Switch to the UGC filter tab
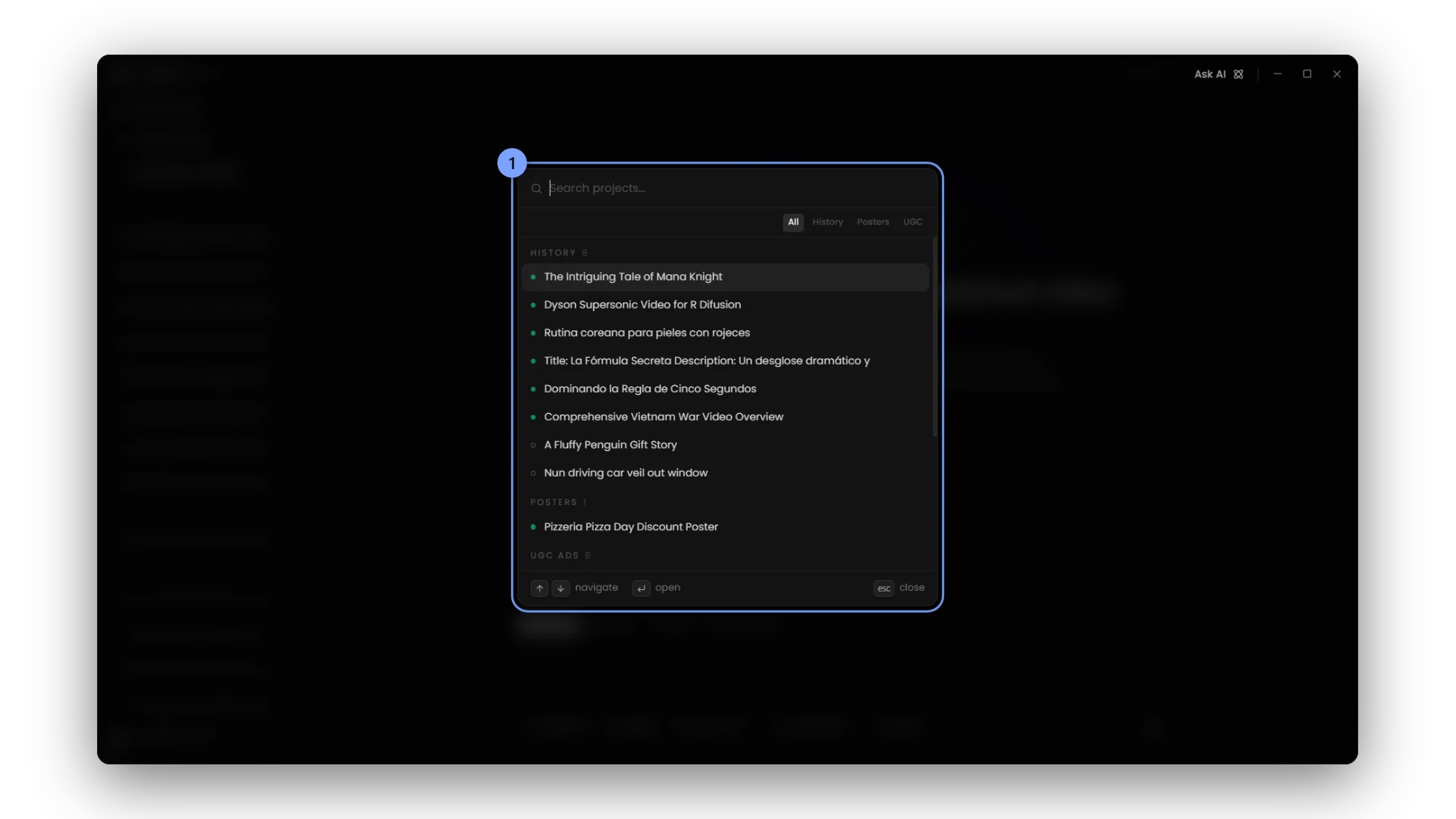 [913, 222]
